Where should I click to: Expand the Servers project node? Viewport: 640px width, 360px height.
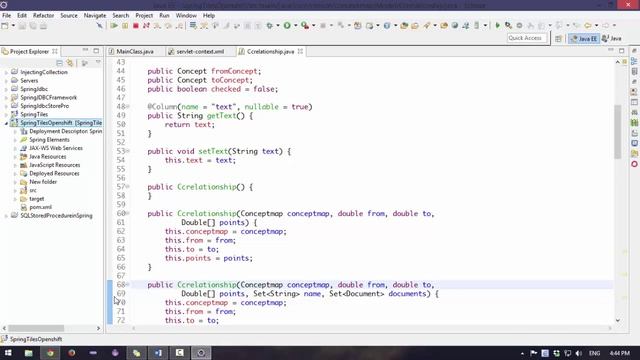point(6,81)
